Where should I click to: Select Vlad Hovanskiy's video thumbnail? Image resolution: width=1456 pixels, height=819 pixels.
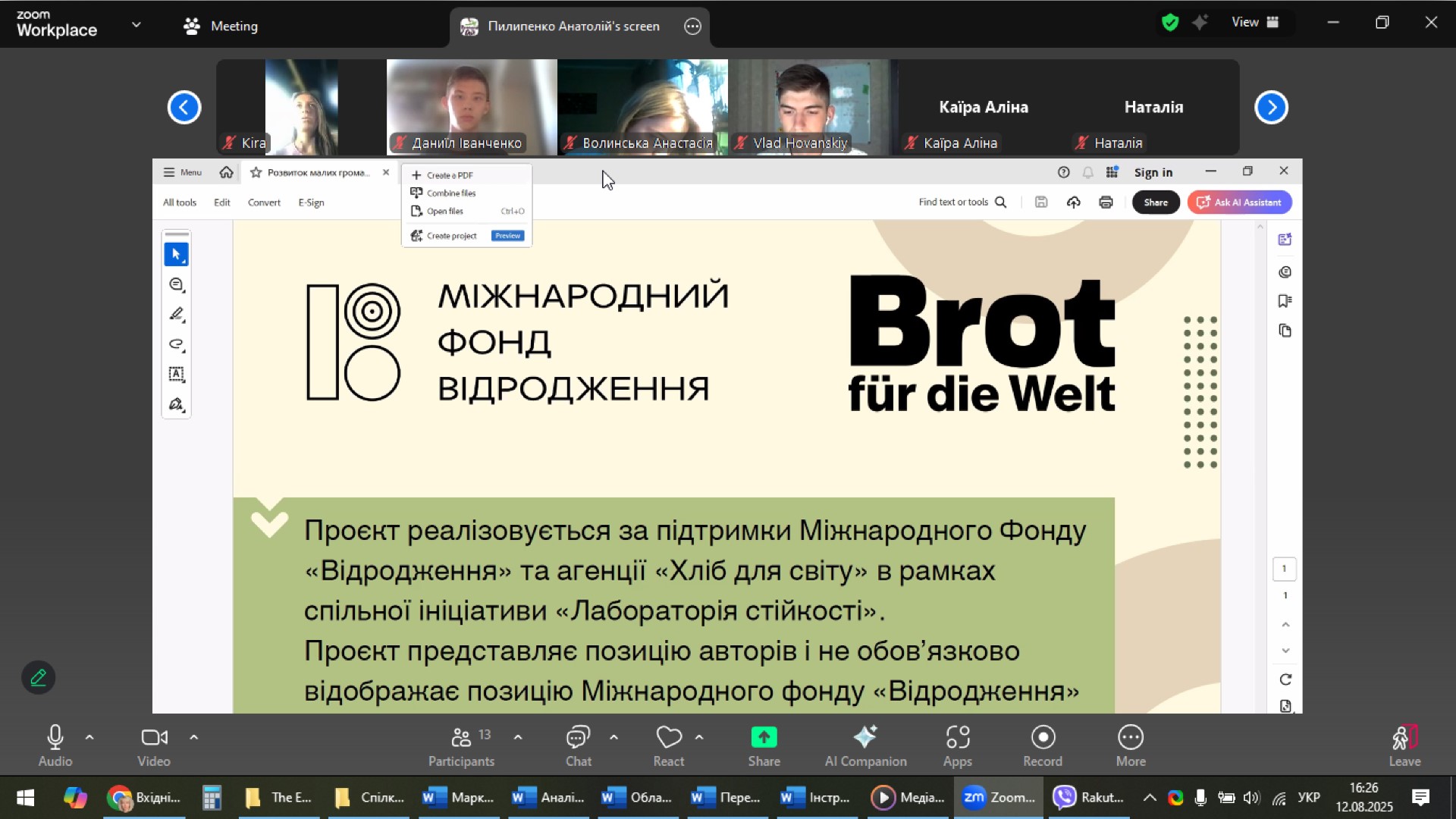click(813, 107)
